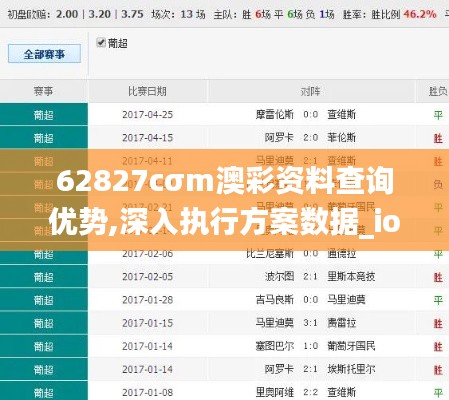449x400 pixels.
Task: Click the 胜 result in the 波尔图 row
Action: click(x=438, y=277)
